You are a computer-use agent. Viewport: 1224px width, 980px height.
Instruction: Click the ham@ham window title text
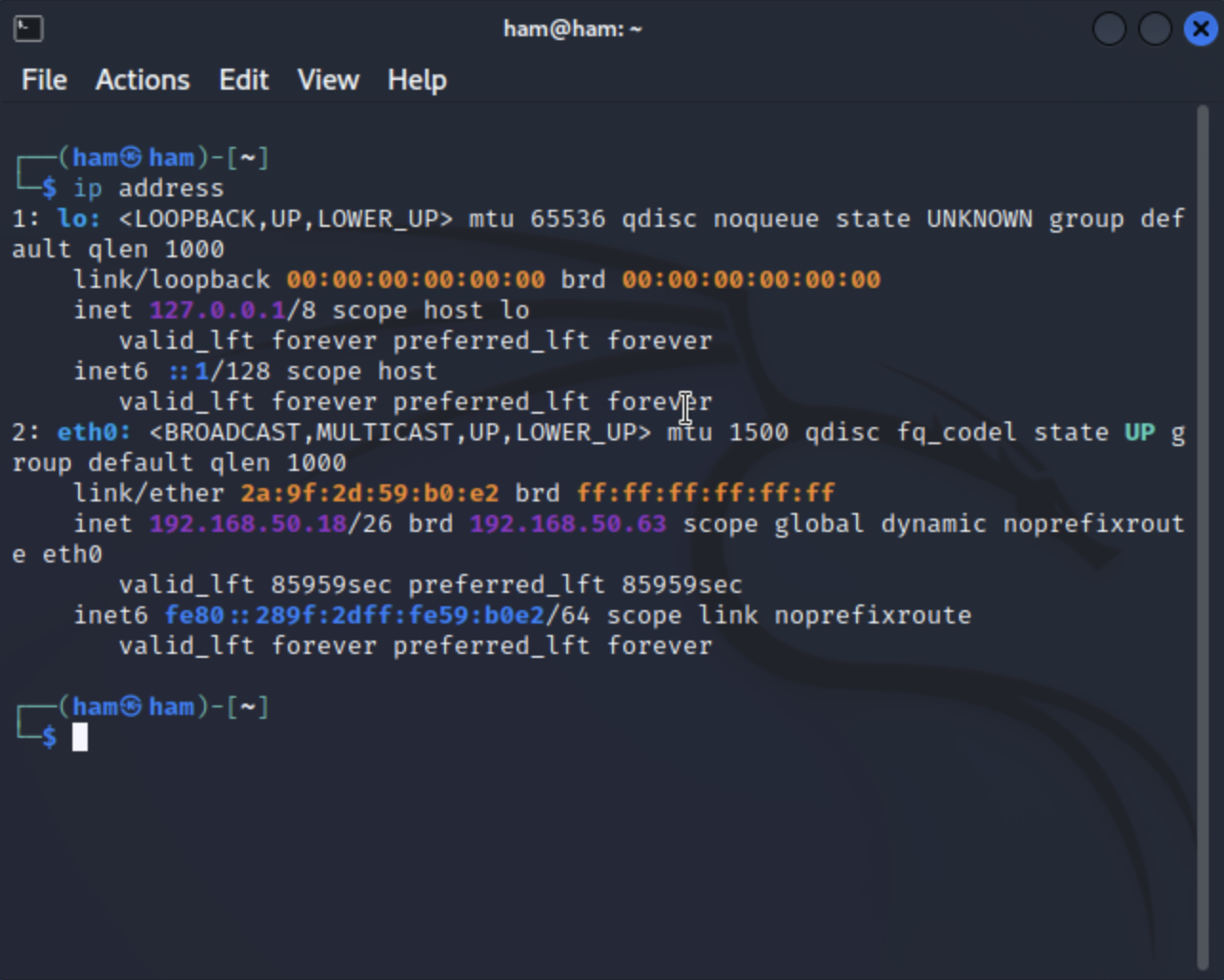(573, 28)
